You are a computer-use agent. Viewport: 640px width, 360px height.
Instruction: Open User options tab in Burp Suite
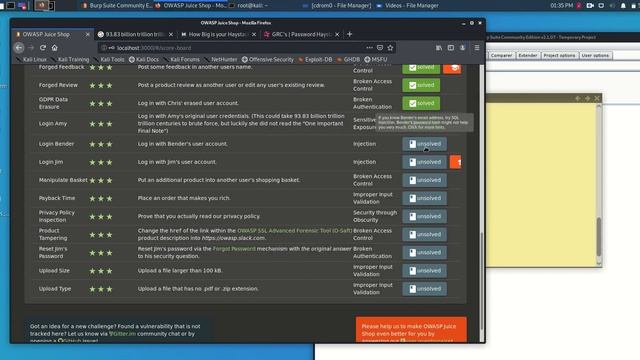(x=596, y=56)
